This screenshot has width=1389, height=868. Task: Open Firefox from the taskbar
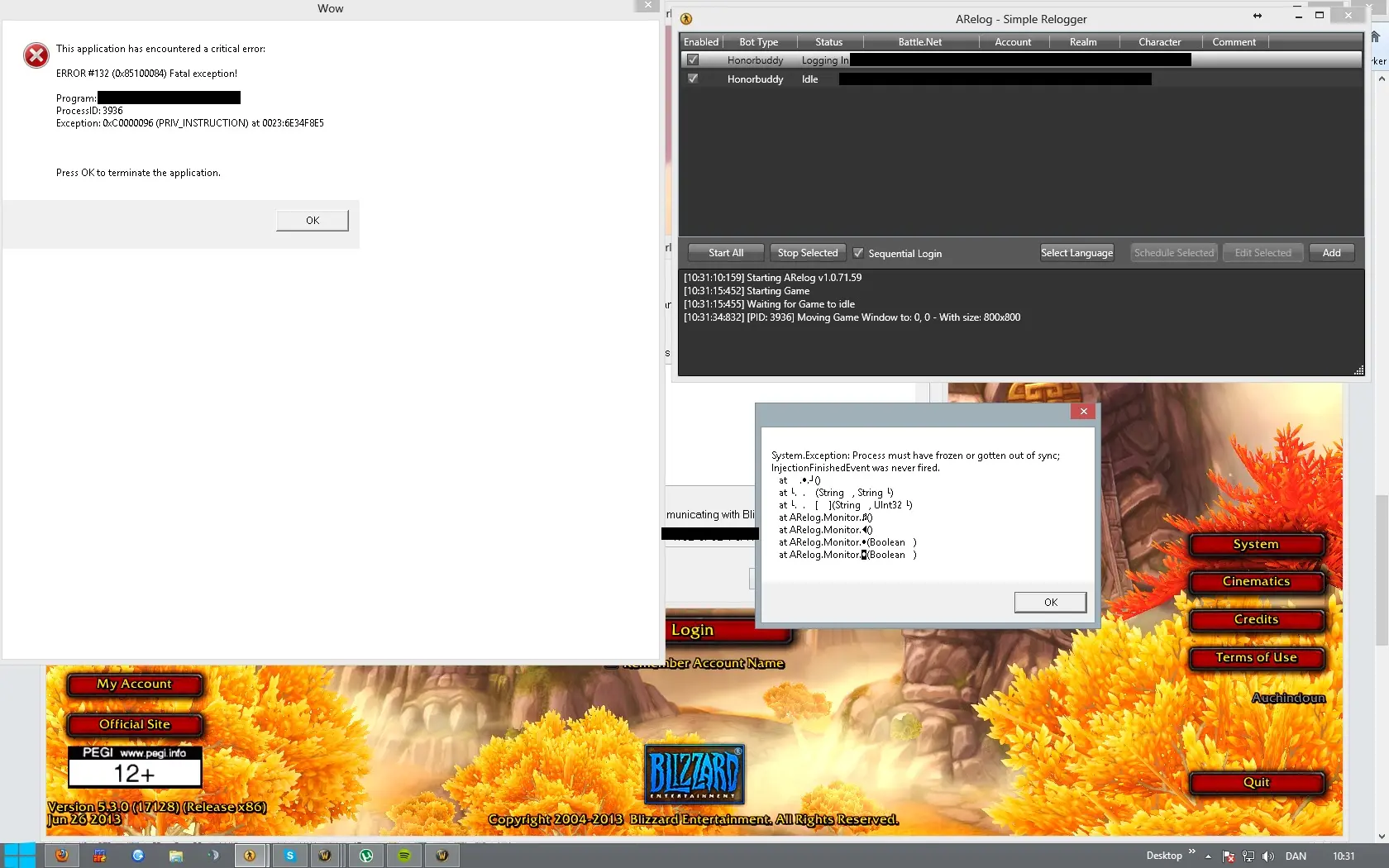click(x=61, y=856)
